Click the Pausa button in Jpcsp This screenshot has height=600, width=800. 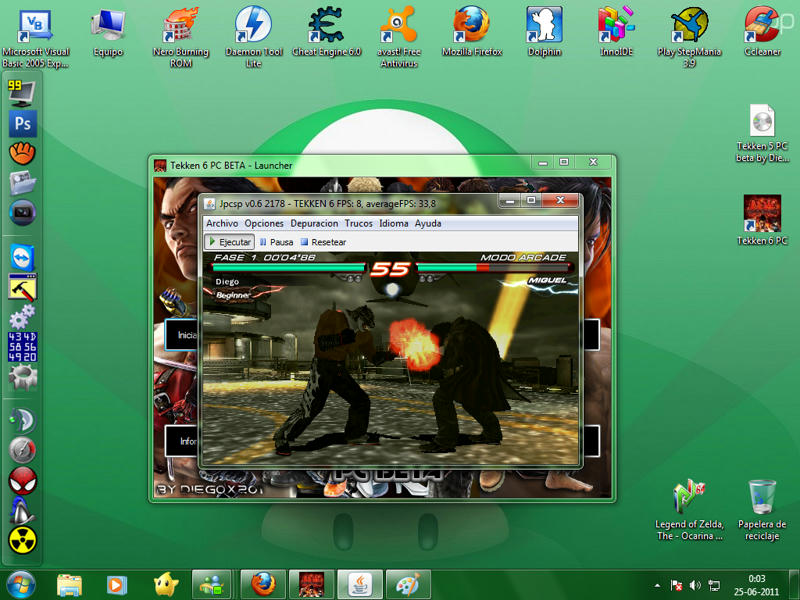coord(277,242)
